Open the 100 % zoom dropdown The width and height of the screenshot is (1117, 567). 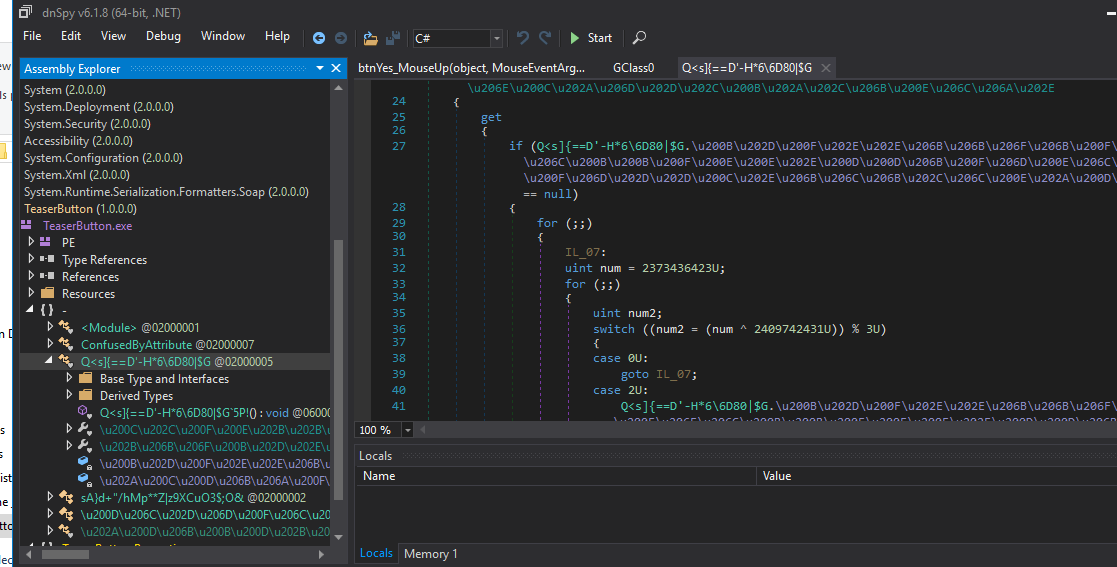(410, 430)
